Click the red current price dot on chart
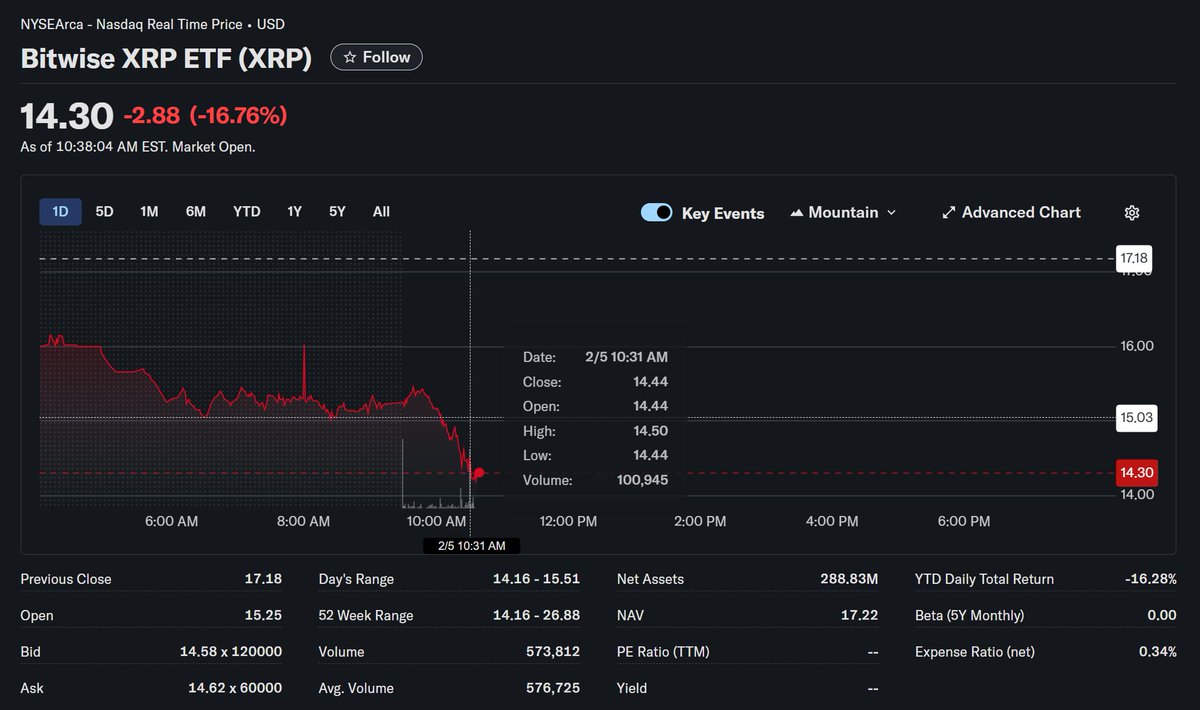This screenshot has width=1200, height=710. point(479,473)
